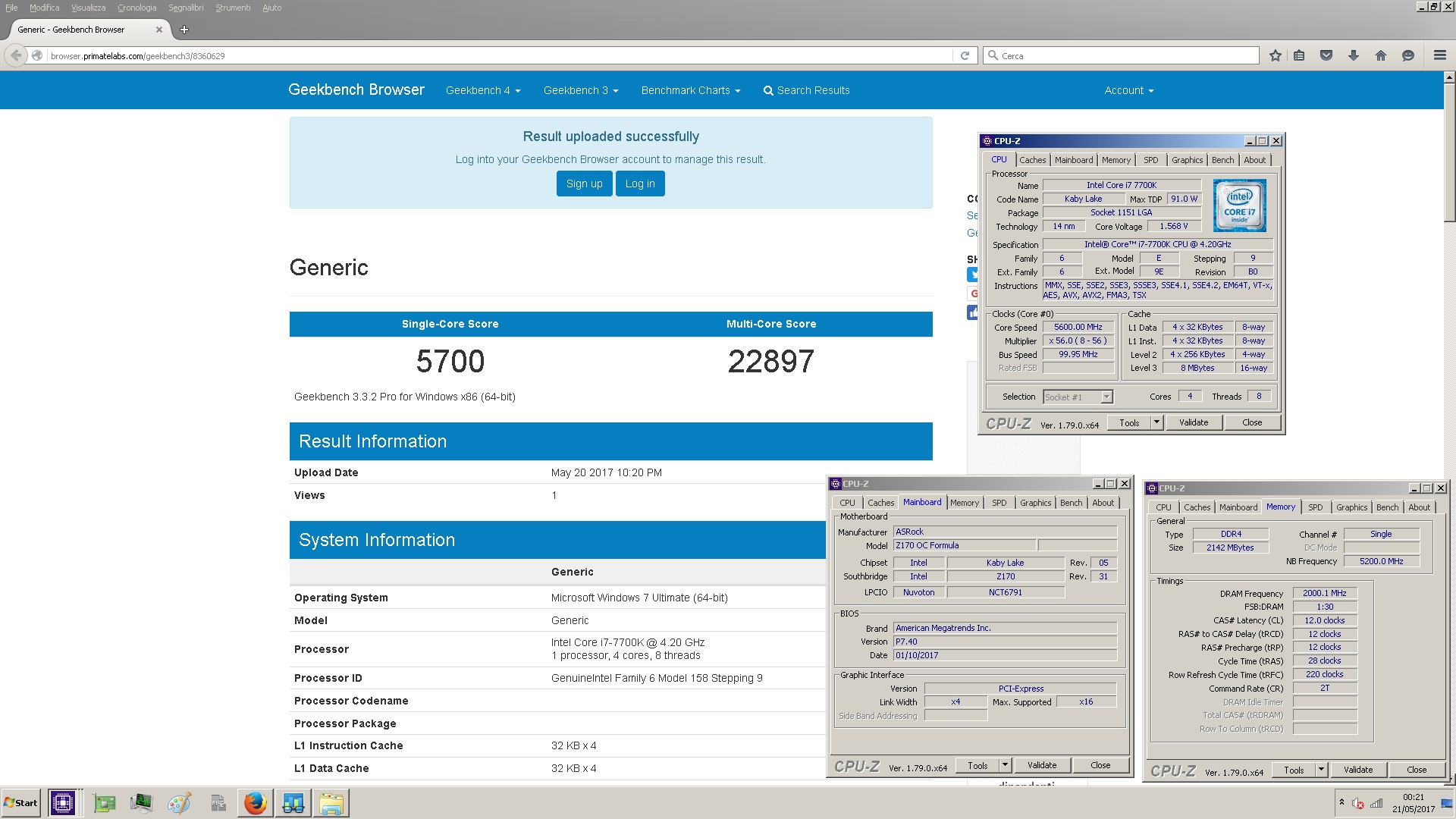The image size is (1456, 819).
Task: Open the Cronologia menu
Action: 136,8
